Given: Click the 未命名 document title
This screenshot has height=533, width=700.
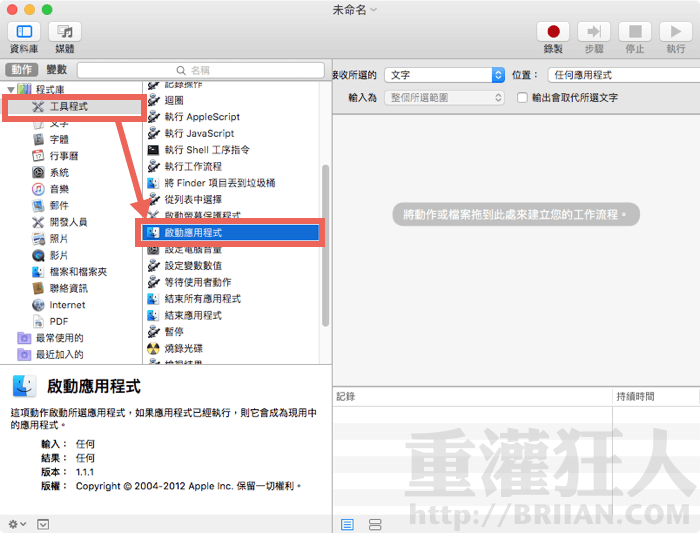Looking at the screenshot, I should 350,9.
